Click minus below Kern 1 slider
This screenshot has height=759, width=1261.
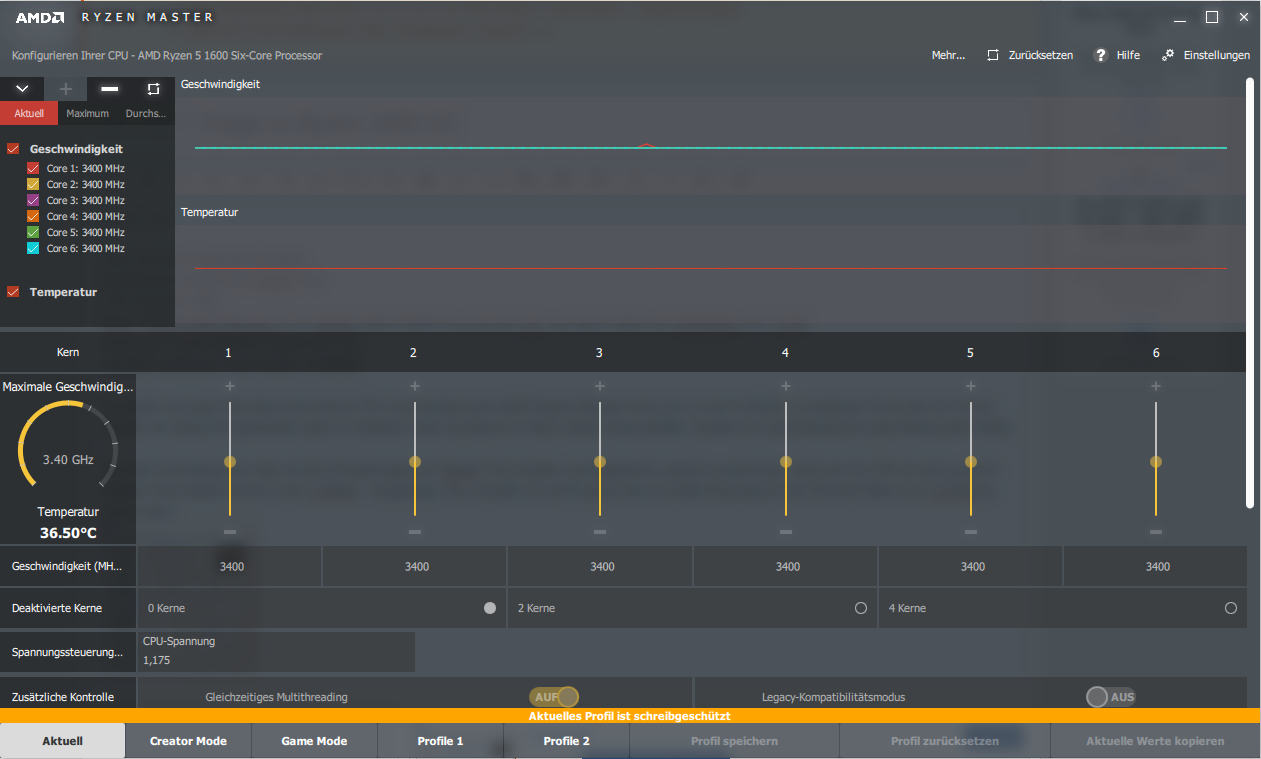coord(230,532)
